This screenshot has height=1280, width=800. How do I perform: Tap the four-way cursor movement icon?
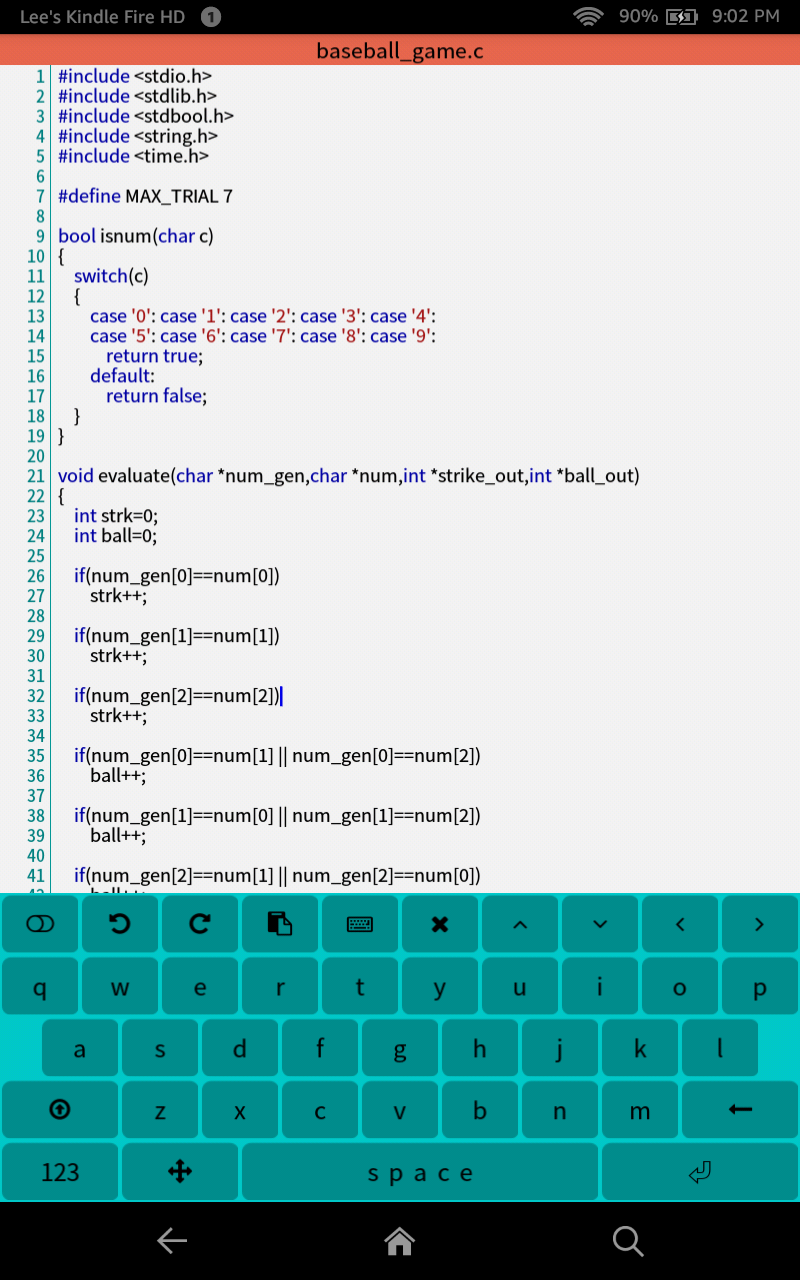click(x=179, y=1171)
